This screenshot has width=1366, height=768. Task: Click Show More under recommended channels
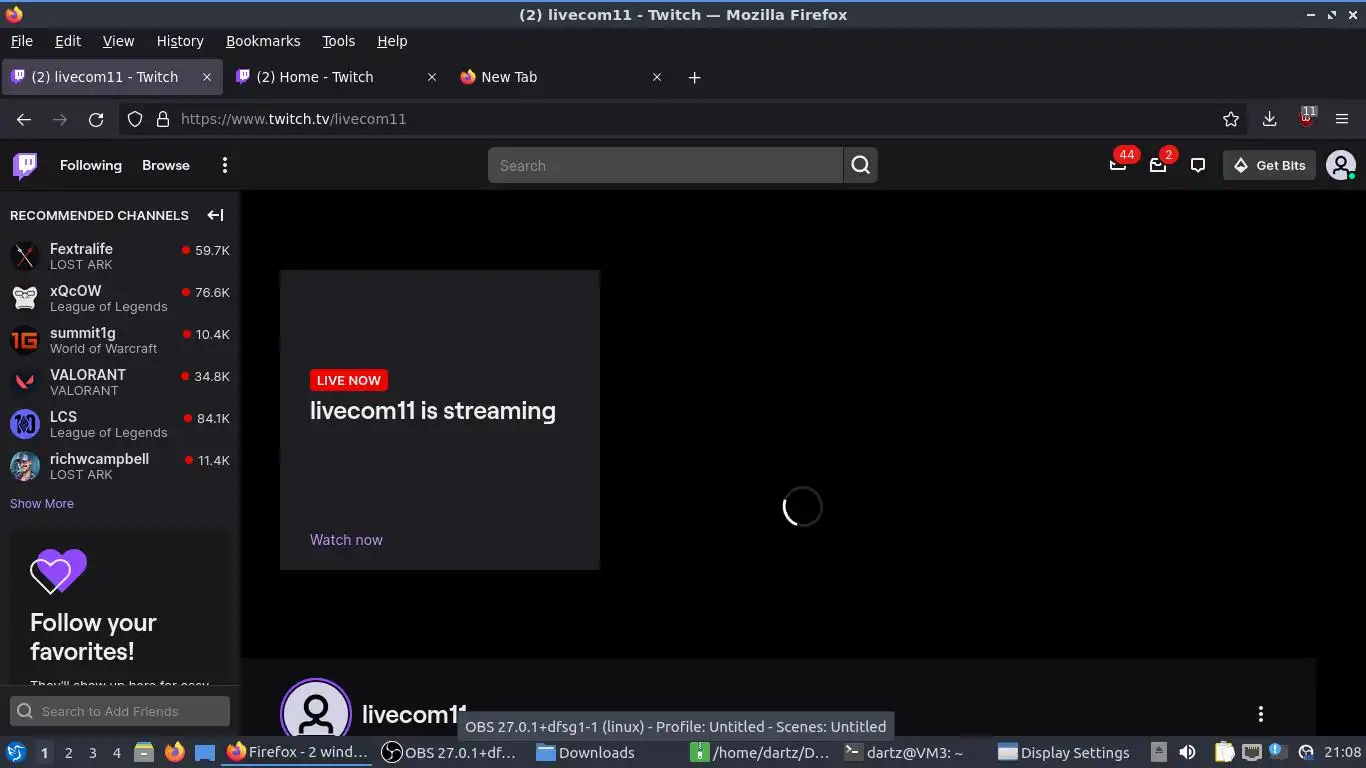tap(42, 503)
